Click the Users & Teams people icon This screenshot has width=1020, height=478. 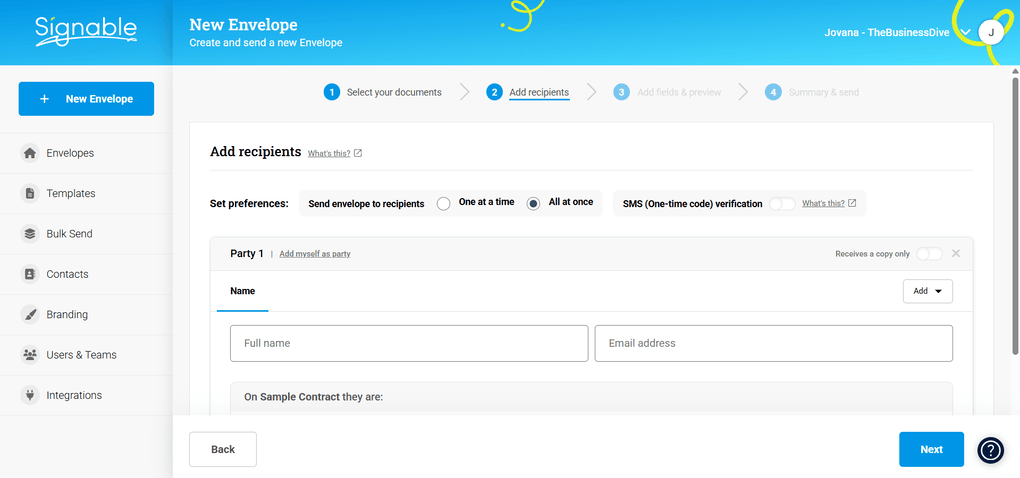tap(30, 355)
